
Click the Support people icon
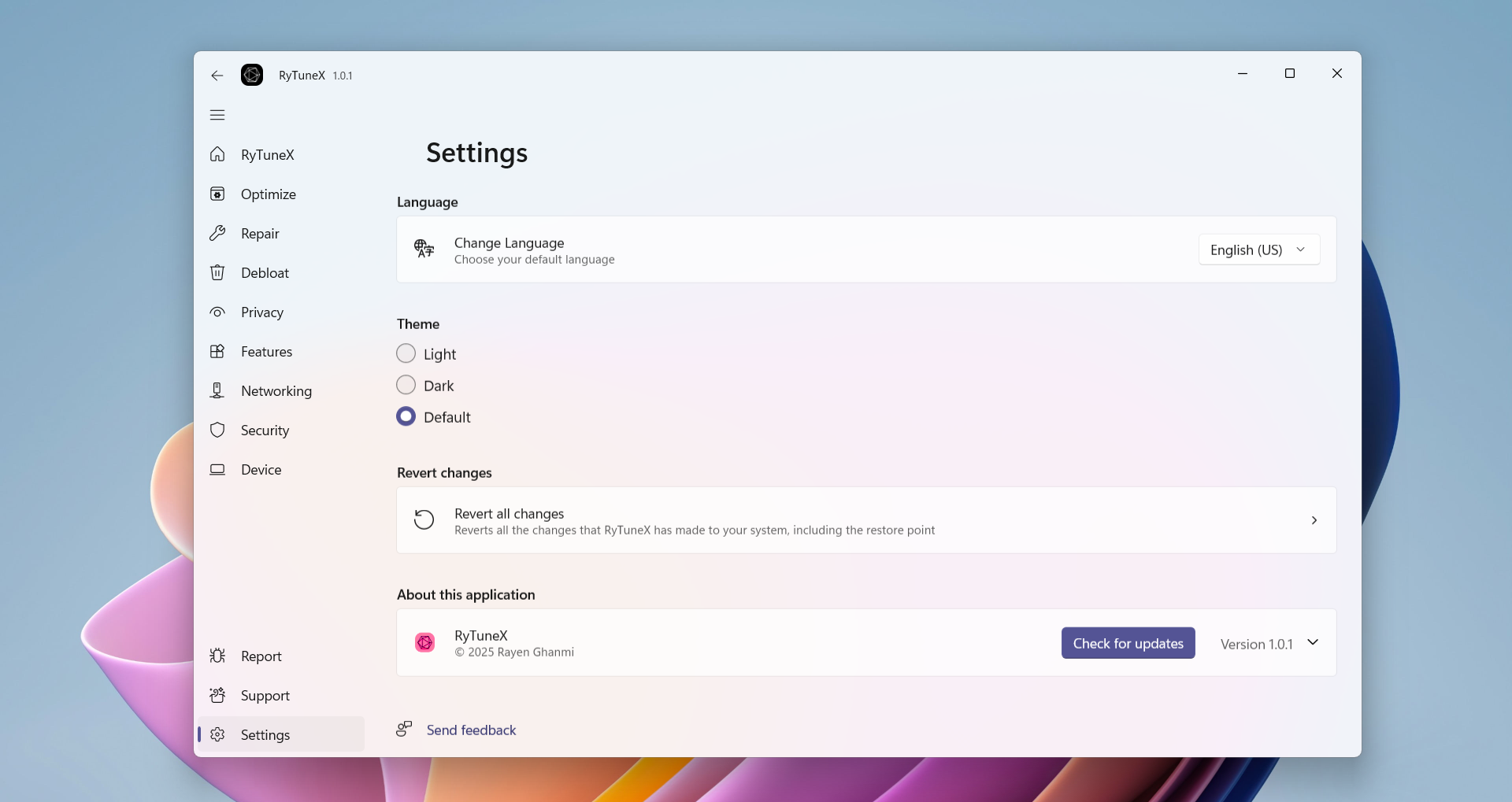click(x=217, y=695)
